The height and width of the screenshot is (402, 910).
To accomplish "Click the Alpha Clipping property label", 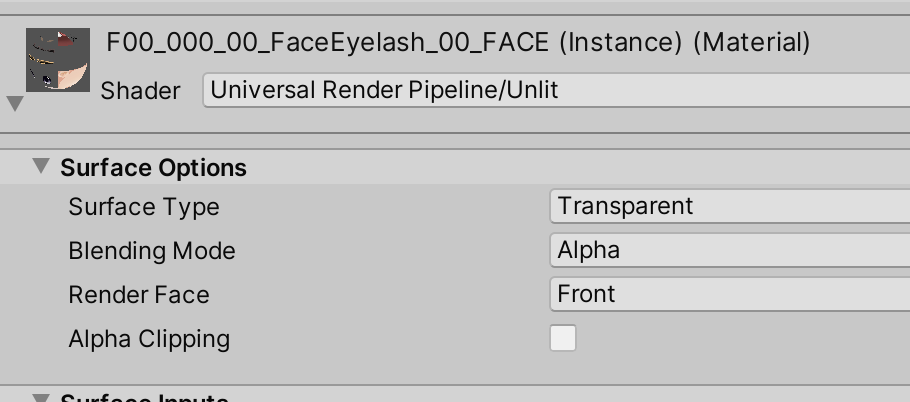I will pyautogui.click(x=149, y=339).
